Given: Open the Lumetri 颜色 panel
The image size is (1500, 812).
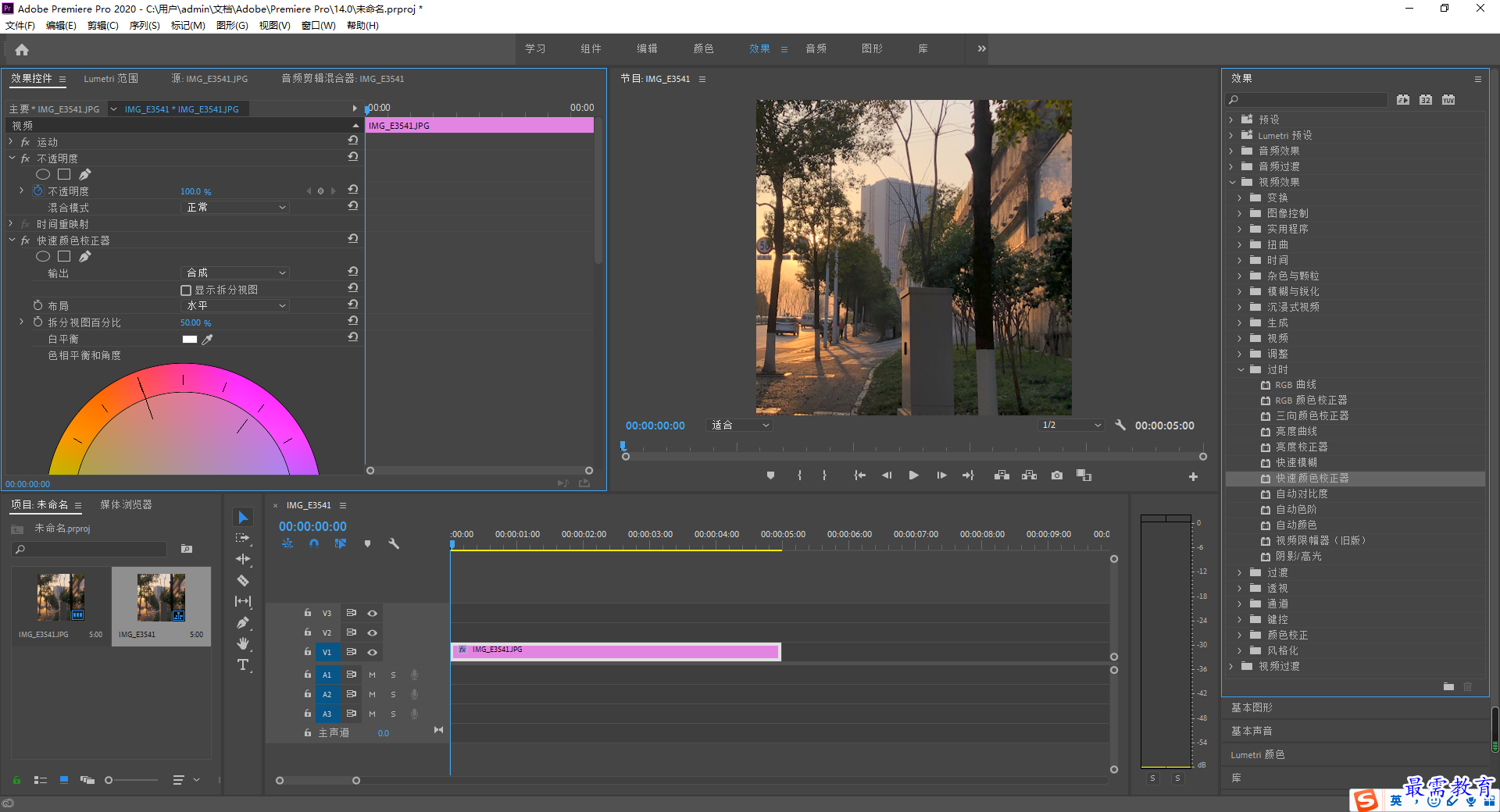Looking at the screenshot, I should pos(1258,755).
